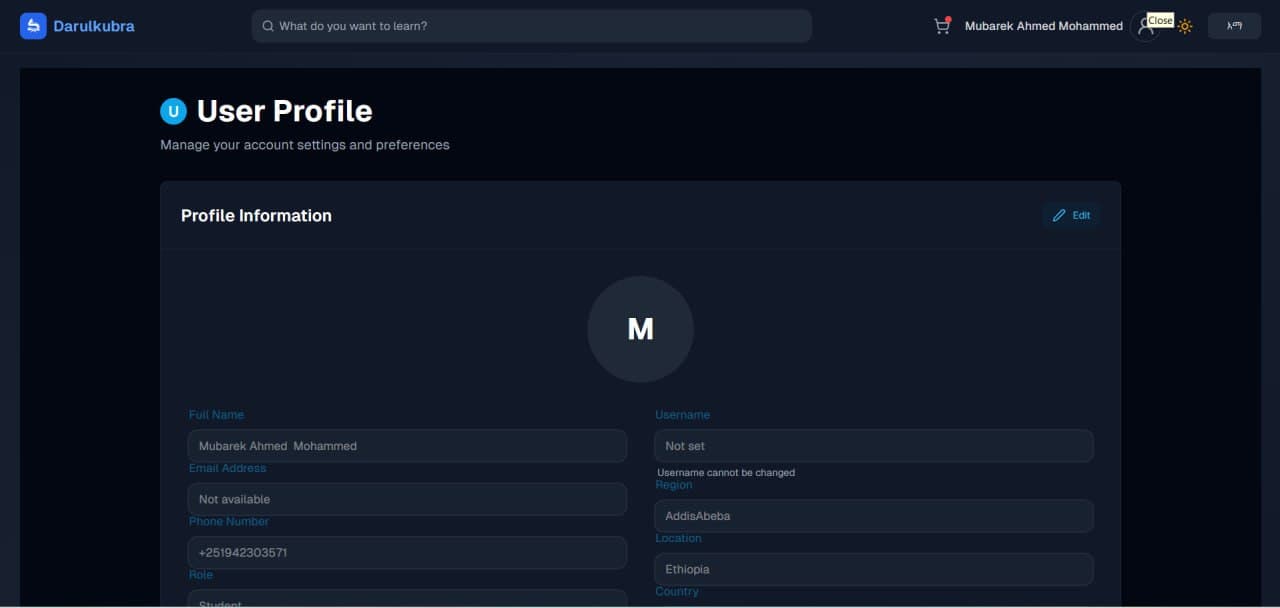
Task: Focus the 'What do you want to learn?' search box
Action: click(x=540, y=26)
